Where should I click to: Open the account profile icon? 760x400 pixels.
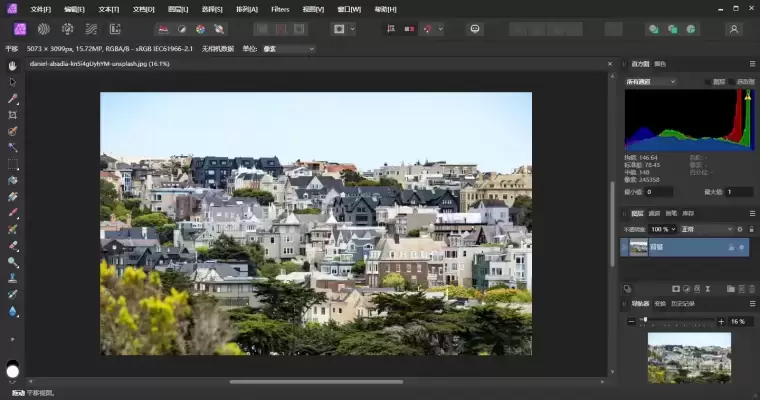pyautogui.click(x=734, y=29)
